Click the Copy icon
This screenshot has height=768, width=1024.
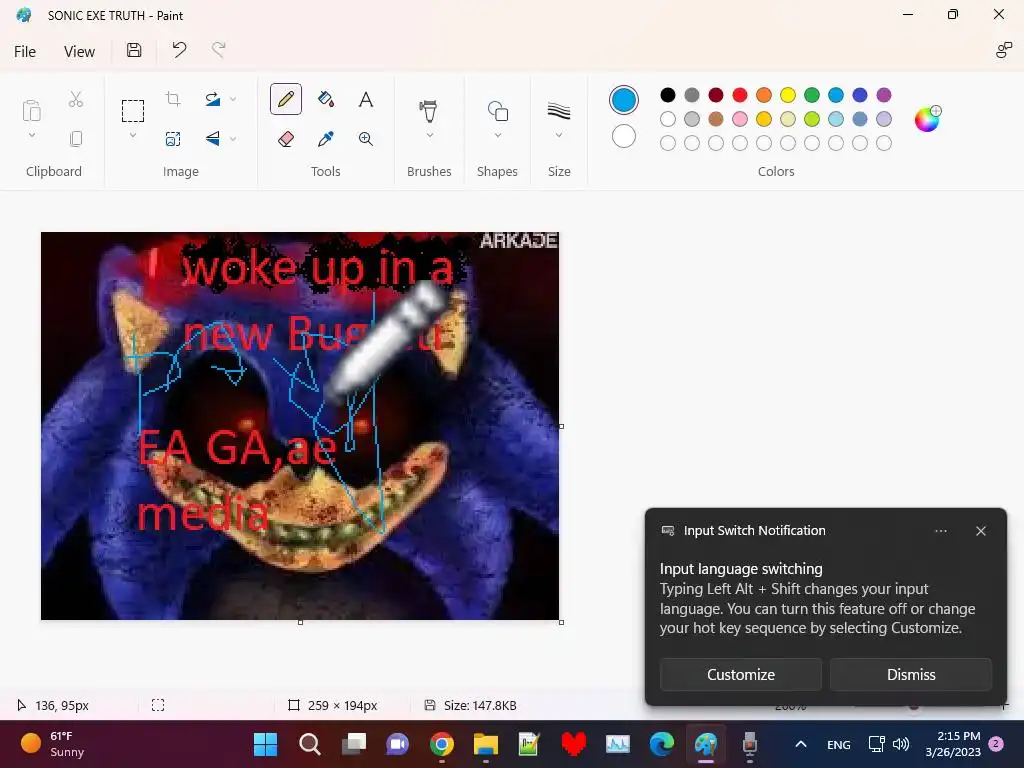(76, 138)
